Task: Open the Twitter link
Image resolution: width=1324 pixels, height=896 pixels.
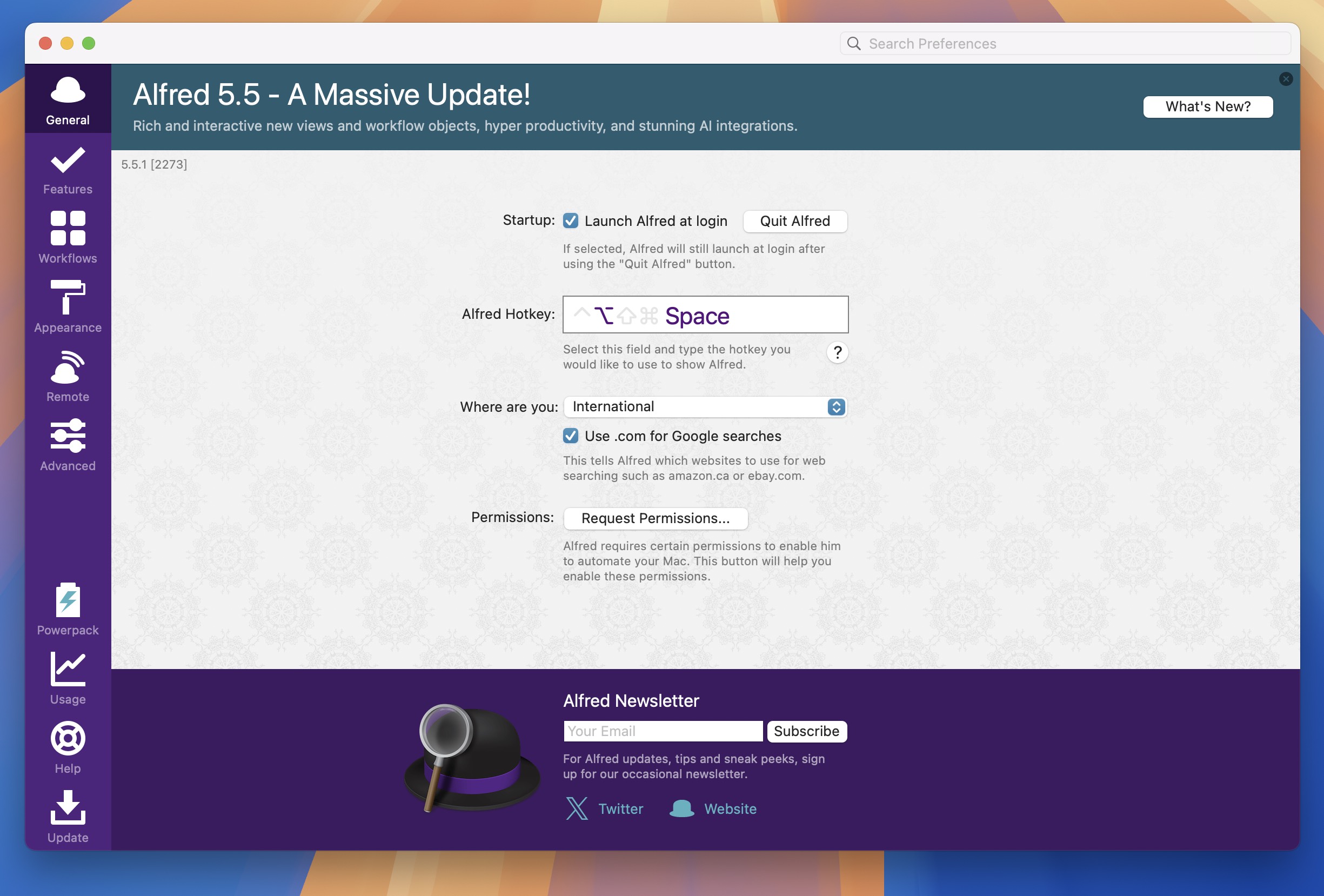Action: point(620,809)
